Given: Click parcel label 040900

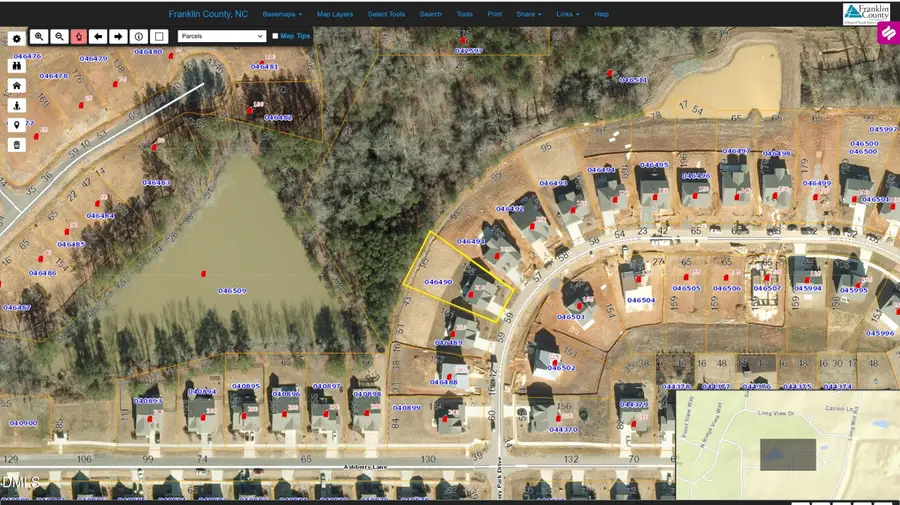Looking at the screenshot, I should pyautogui.click(x=24, y=423).
